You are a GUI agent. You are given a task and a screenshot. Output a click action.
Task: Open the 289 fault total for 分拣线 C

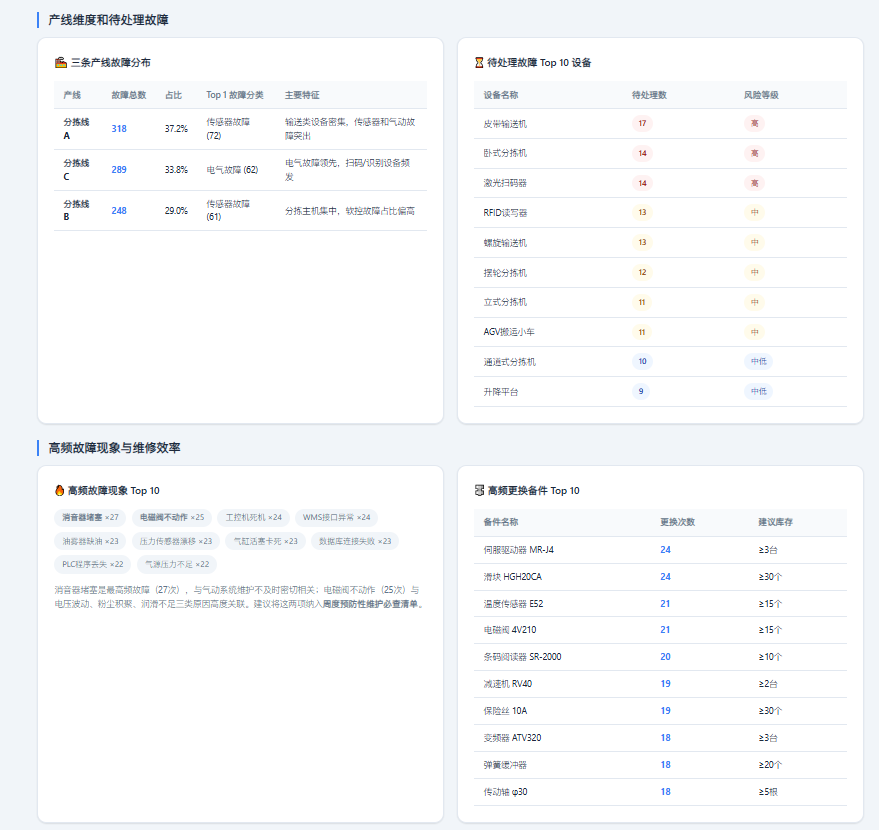pos(119,170)
